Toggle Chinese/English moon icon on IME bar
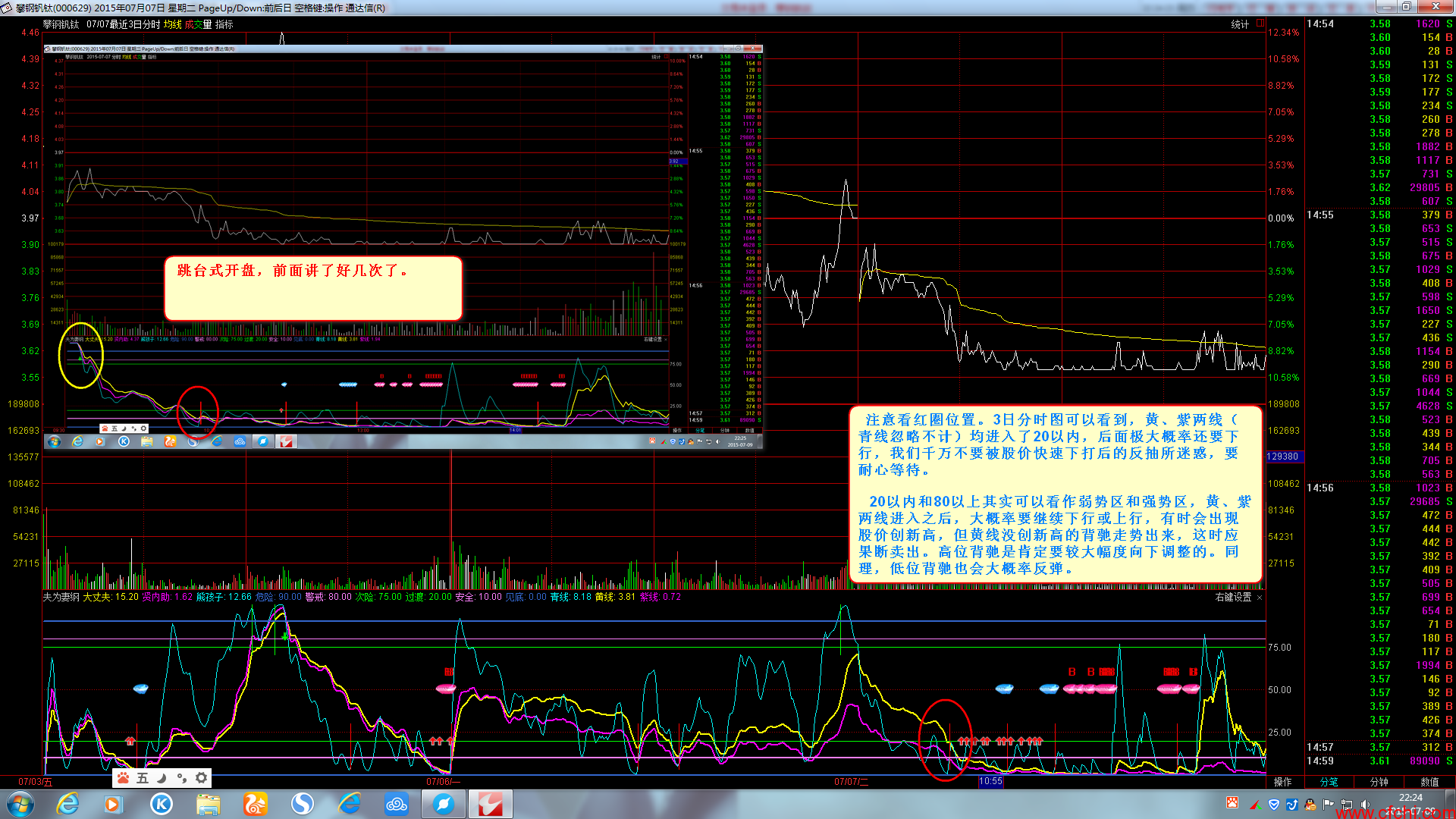The image size is (1456, 819). pos(162,778)
